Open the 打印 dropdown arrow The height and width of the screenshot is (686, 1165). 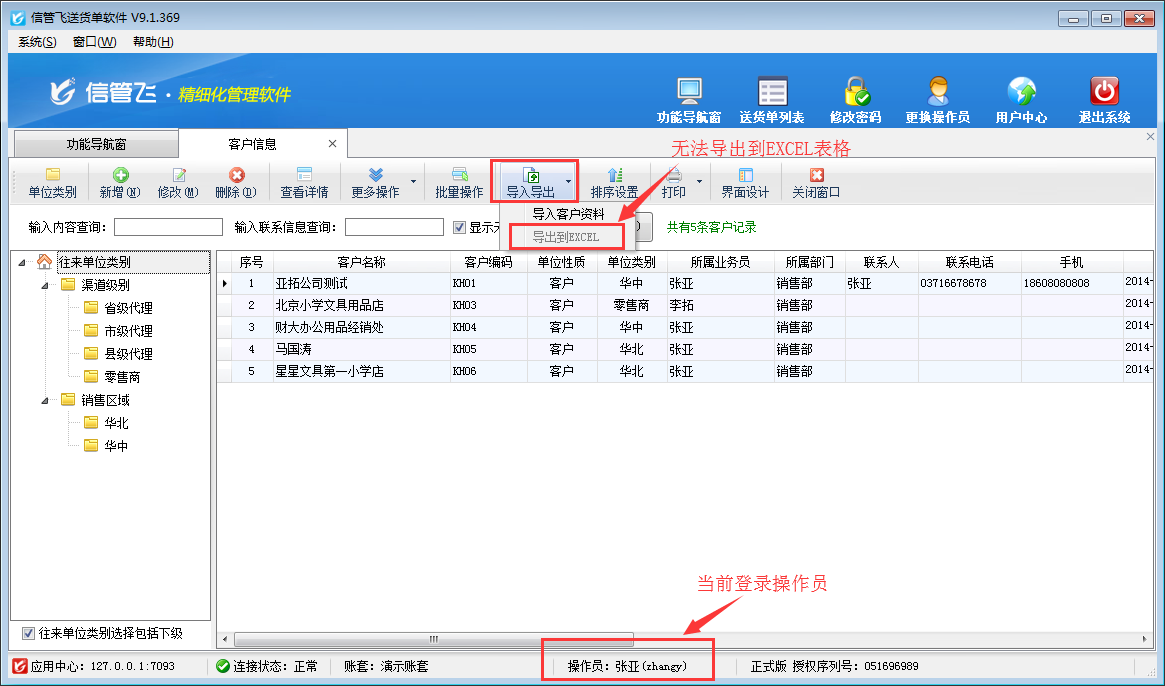tap(699, 183)
